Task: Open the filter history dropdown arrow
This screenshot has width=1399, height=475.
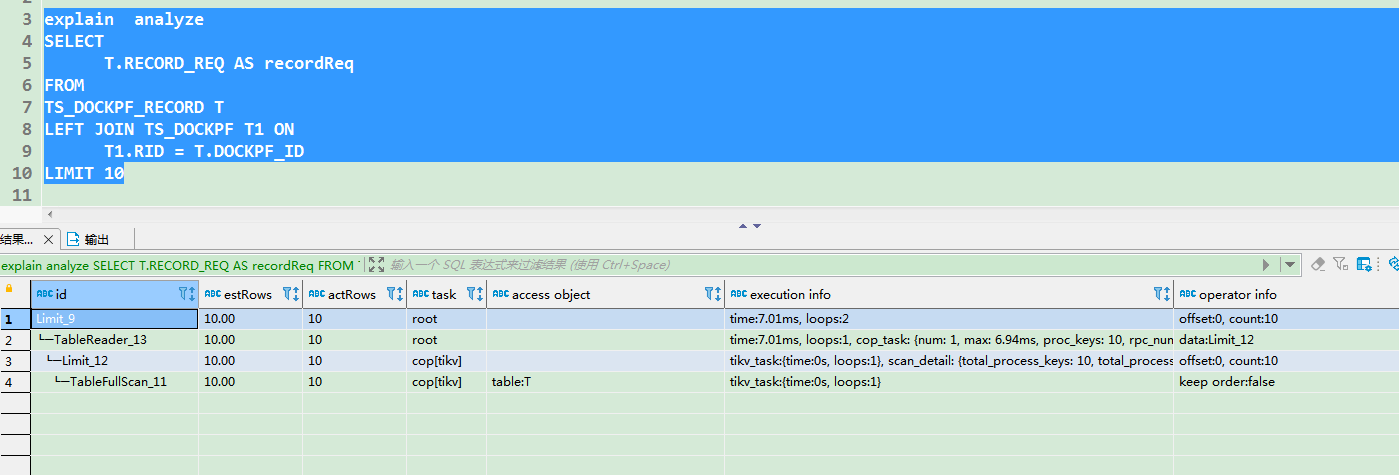Action: tap(1290, 265)
